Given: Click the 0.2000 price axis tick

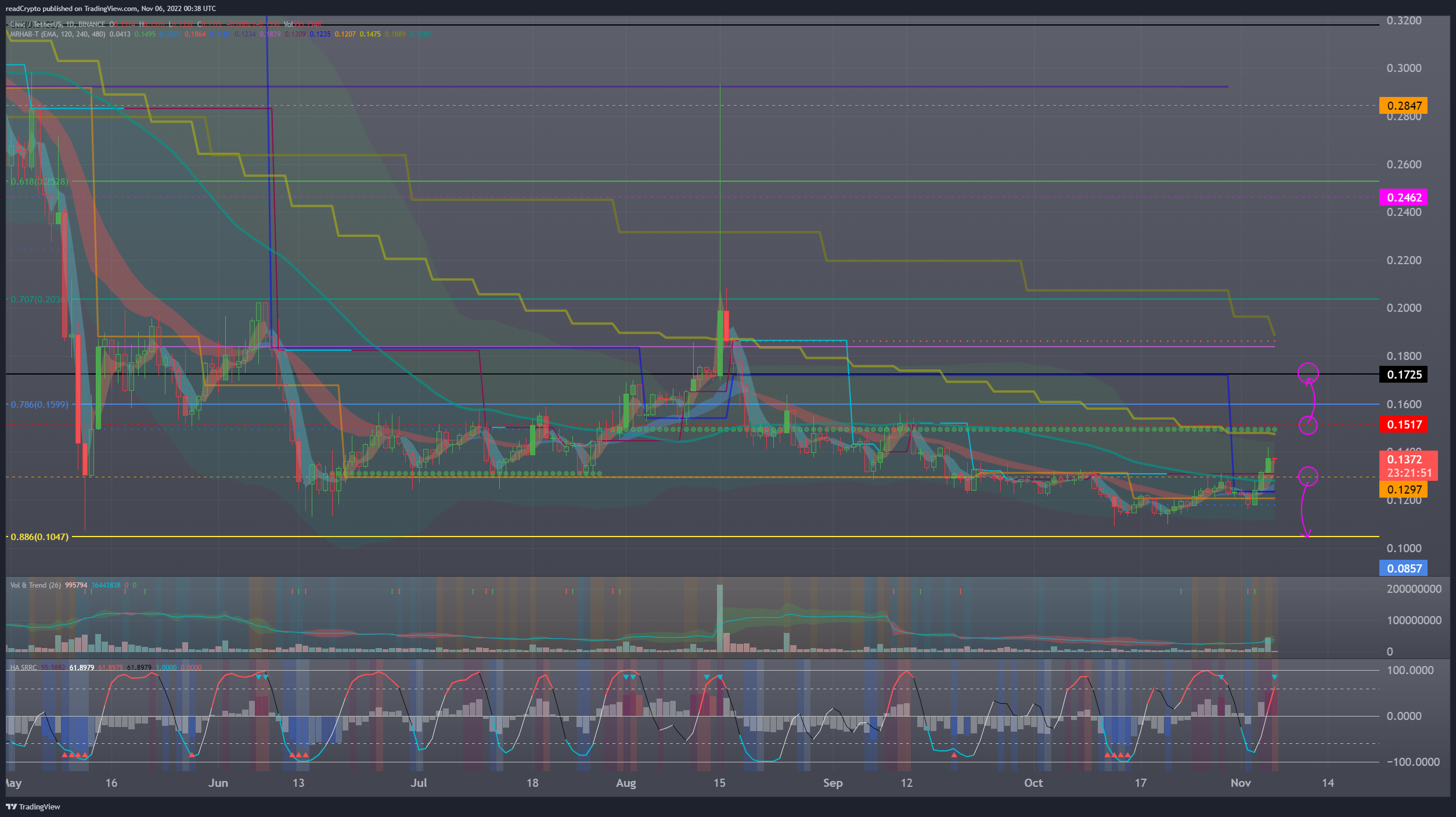Looking at the screenshot, I should pos(1404,308).
